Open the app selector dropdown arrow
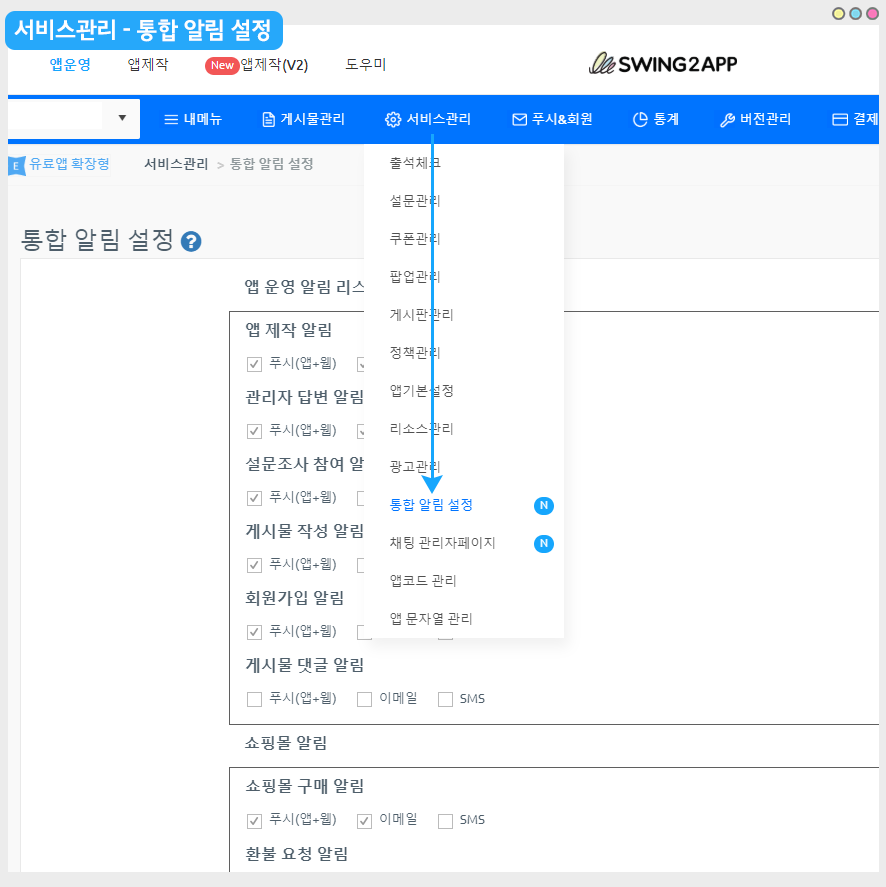 click(x=122, y=118)
